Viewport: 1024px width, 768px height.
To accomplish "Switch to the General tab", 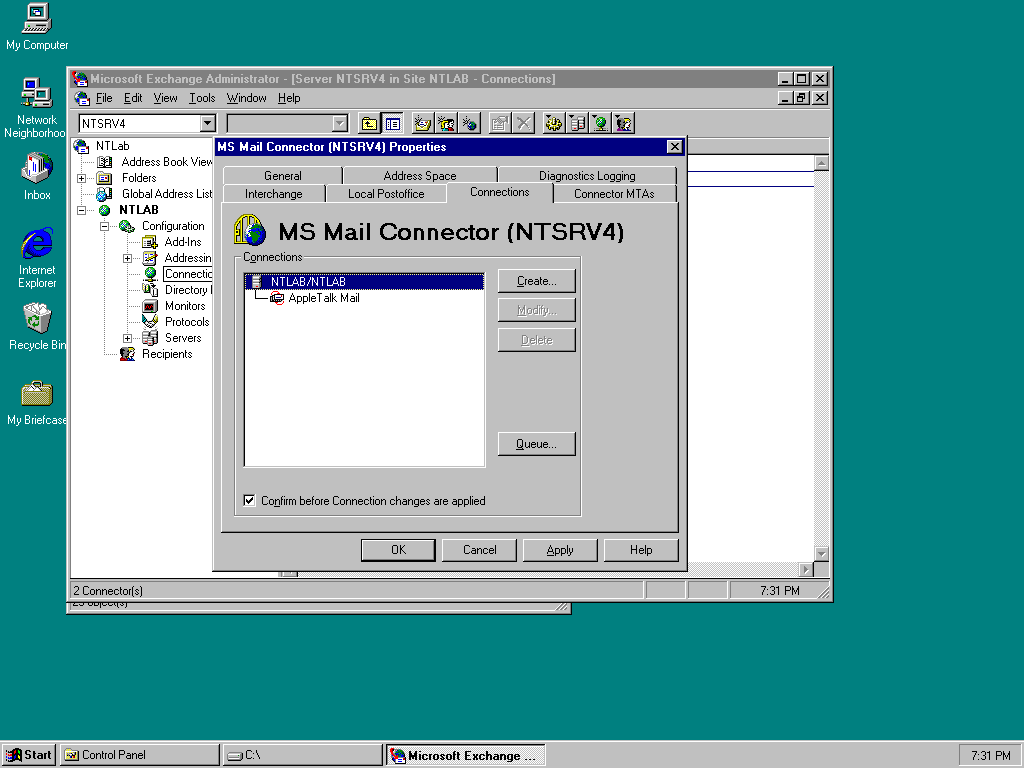I will tap(283, 176).
